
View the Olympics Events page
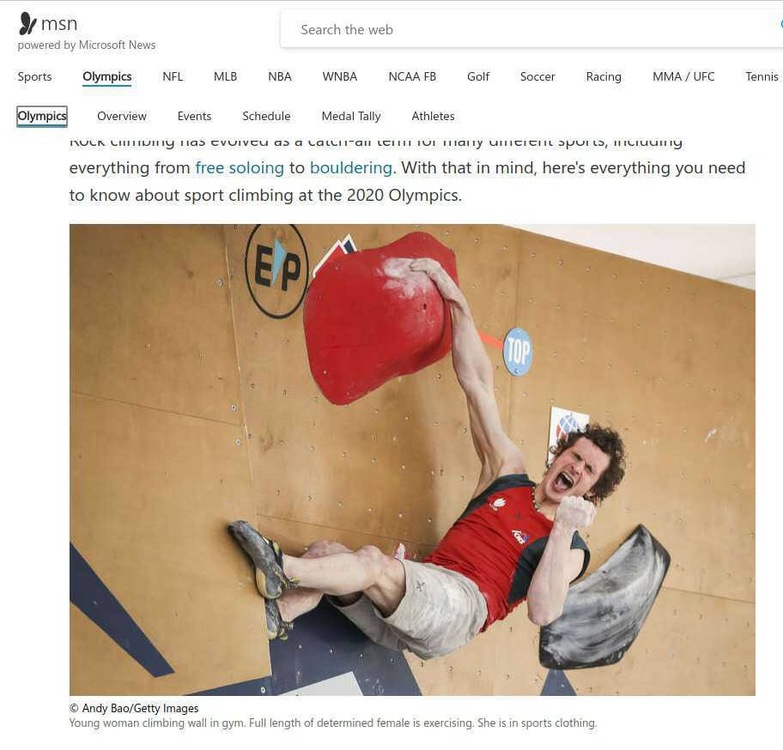194,116
